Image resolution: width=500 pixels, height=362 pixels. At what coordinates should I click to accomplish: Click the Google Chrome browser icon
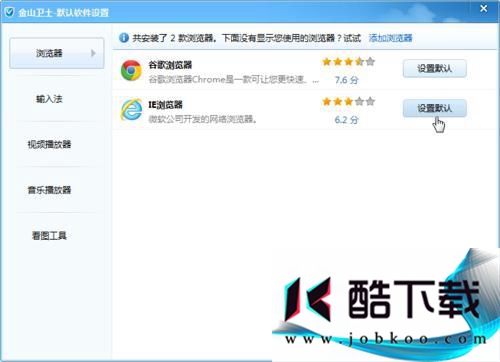pyautogui.click(x=131, y=70)
